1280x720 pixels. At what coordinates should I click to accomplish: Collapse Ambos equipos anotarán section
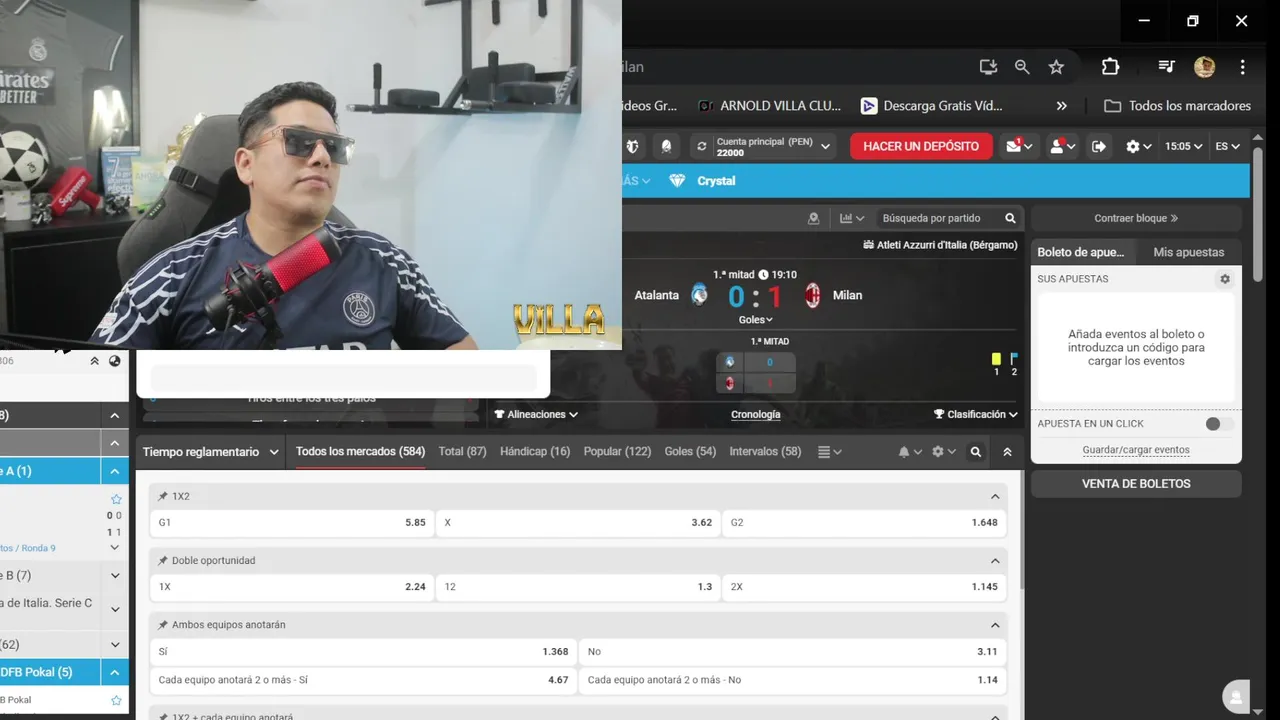click(x=995, y=625)
